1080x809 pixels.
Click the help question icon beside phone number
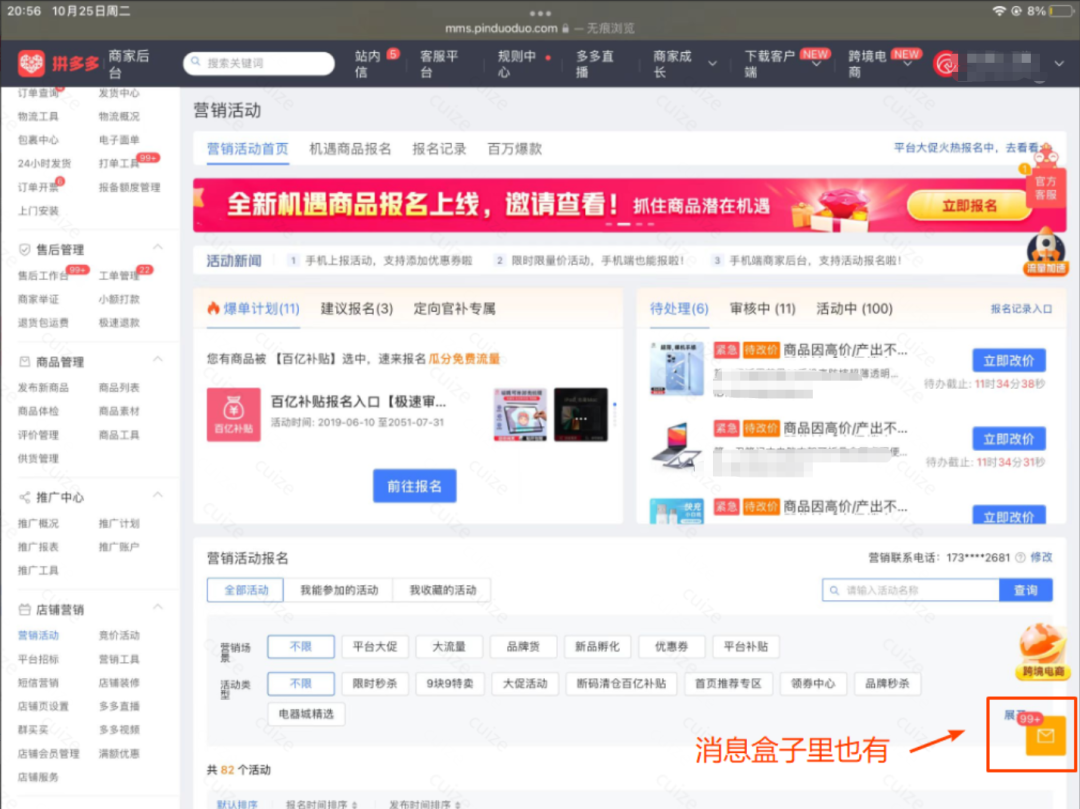1020,558
